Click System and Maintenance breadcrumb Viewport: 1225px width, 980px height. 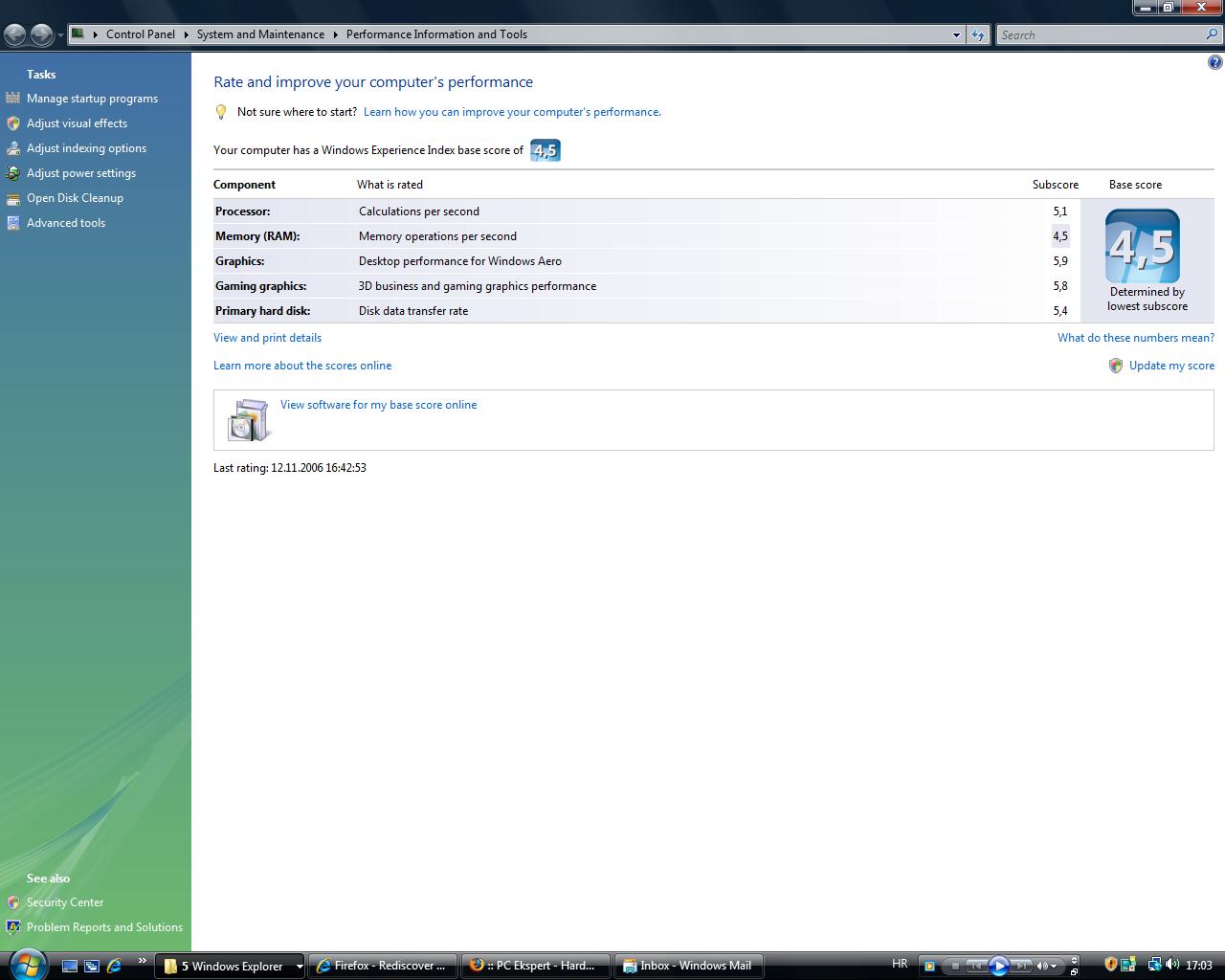pos(260,34)
